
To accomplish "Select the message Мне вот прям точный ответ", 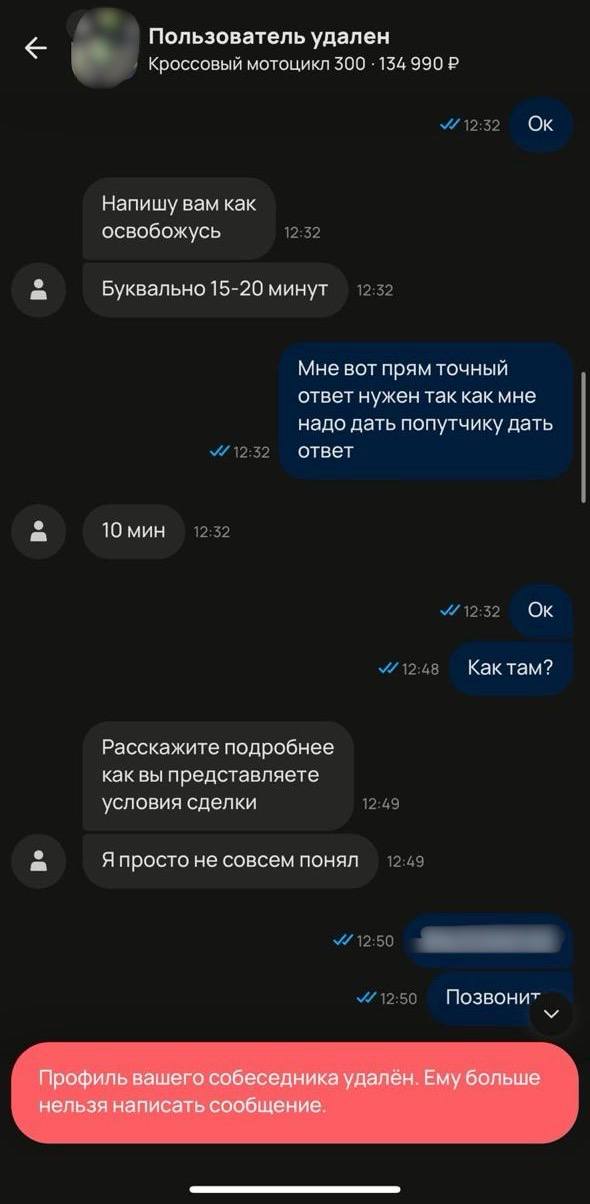I will pyautogui.click(x=425, y=410).
